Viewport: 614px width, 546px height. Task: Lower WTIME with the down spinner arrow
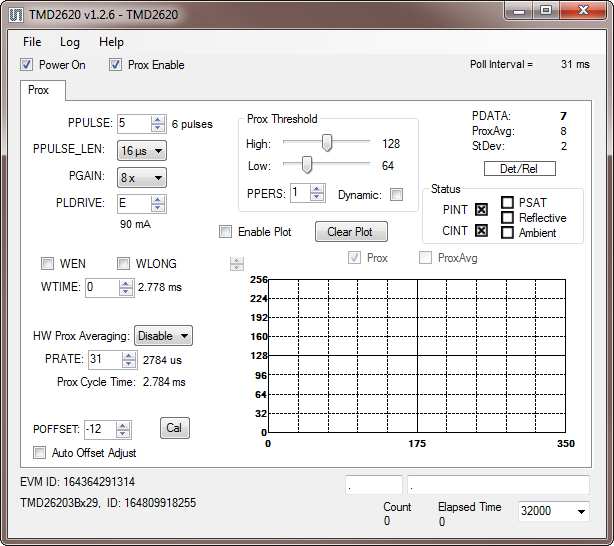126,291
